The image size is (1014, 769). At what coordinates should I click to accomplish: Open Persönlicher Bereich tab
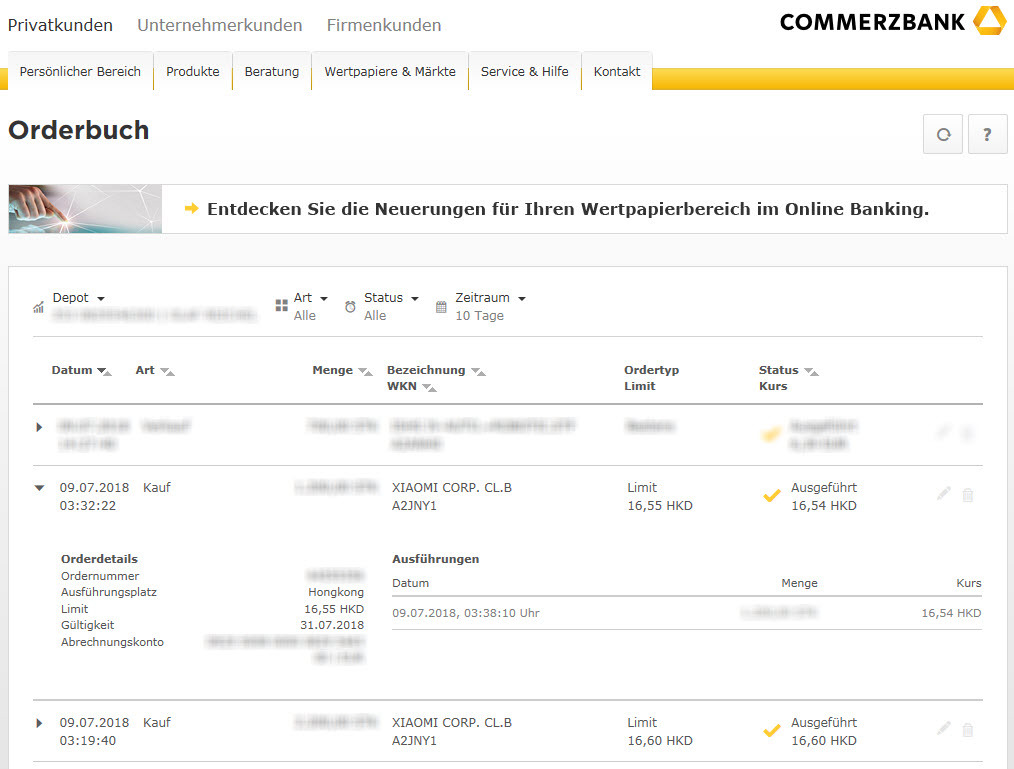[x=80, y=71]
